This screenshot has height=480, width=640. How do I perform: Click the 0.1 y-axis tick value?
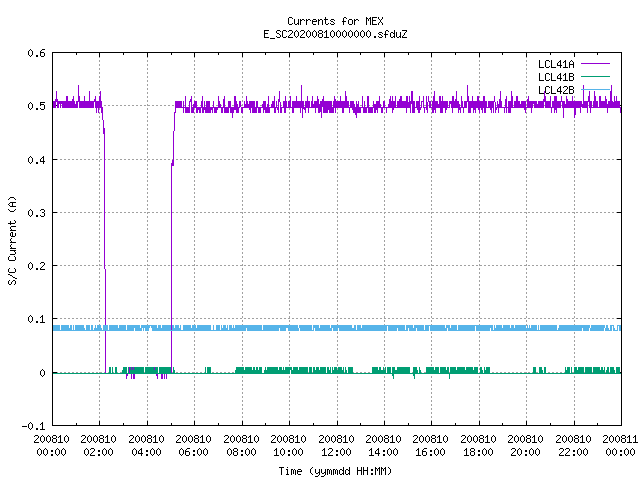(37, 319)
